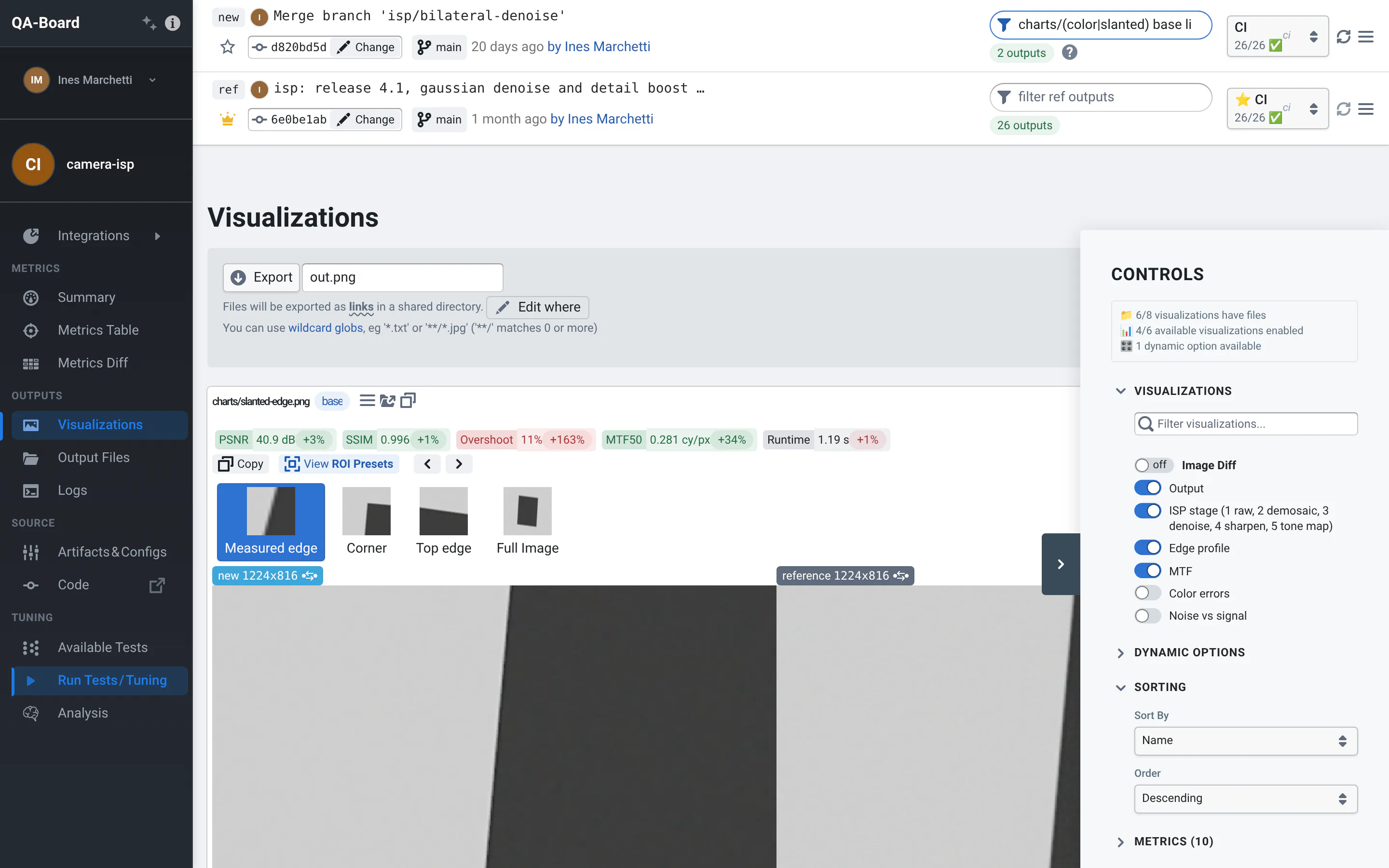Open the hamburger menu for ref commit
Viewport: 1389px width, 868px height.
point(1366,109)
